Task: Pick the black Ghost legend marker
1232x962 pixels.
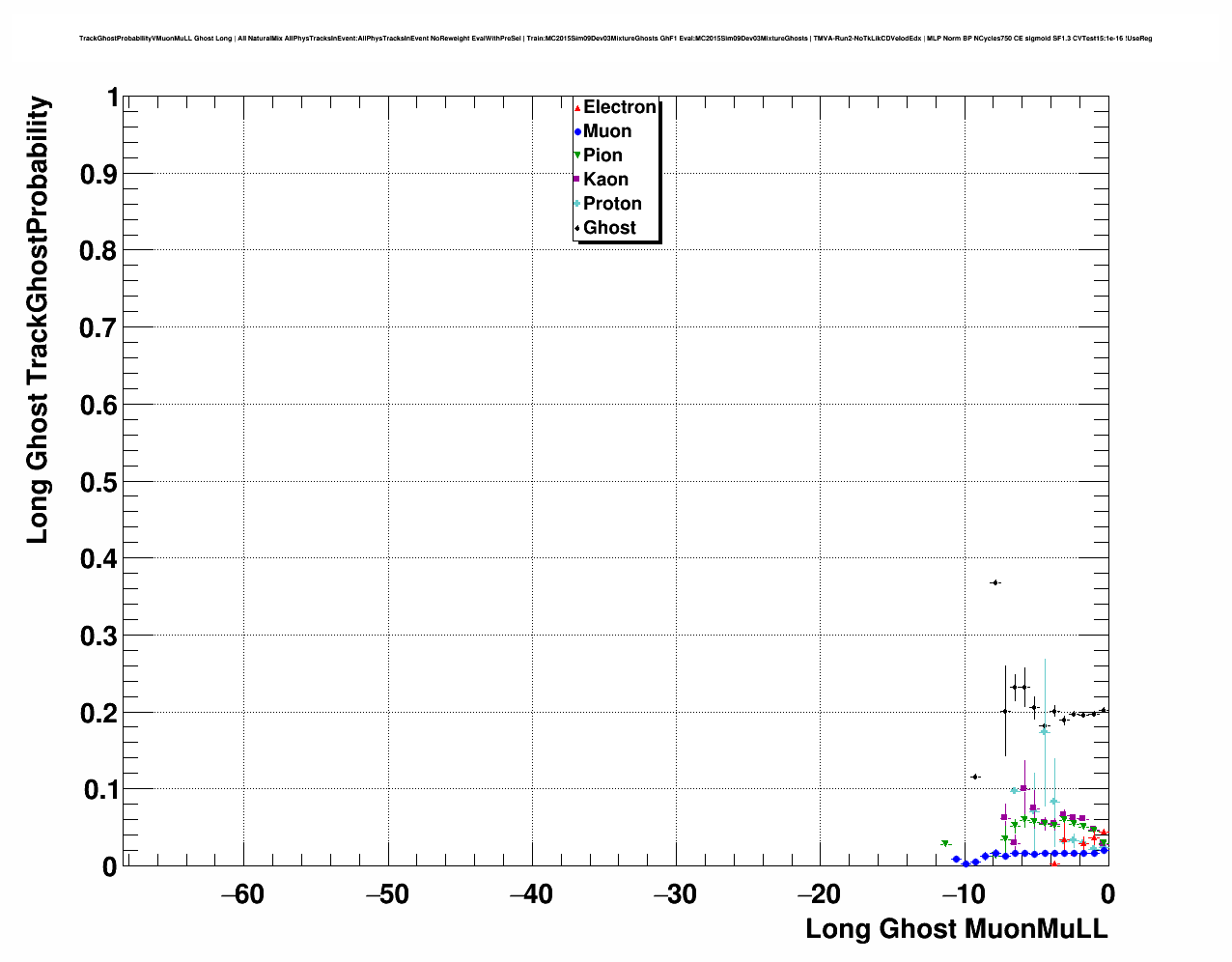Action: (x=577, y=228)
